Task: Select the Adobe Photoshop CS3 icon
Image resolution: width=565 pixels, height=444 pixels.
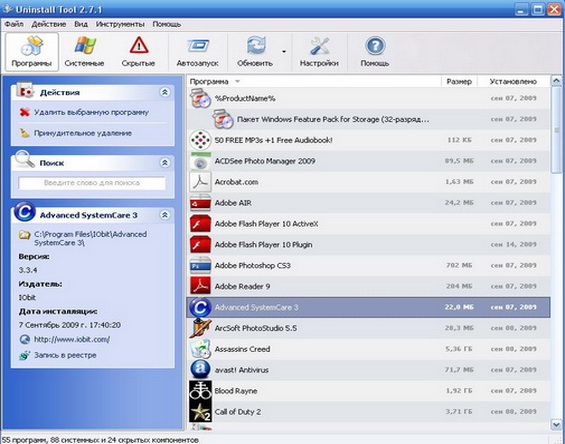Action: pyautogui.click(x=200, y=265)
